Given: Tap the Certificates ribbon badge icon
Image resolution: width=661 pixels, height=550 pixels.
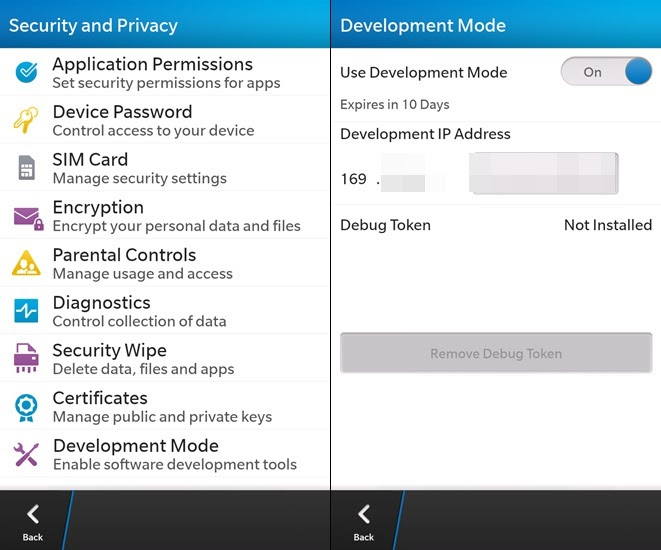Looking at the screenshot, I should pyautogui.click(x=26, y=407).
